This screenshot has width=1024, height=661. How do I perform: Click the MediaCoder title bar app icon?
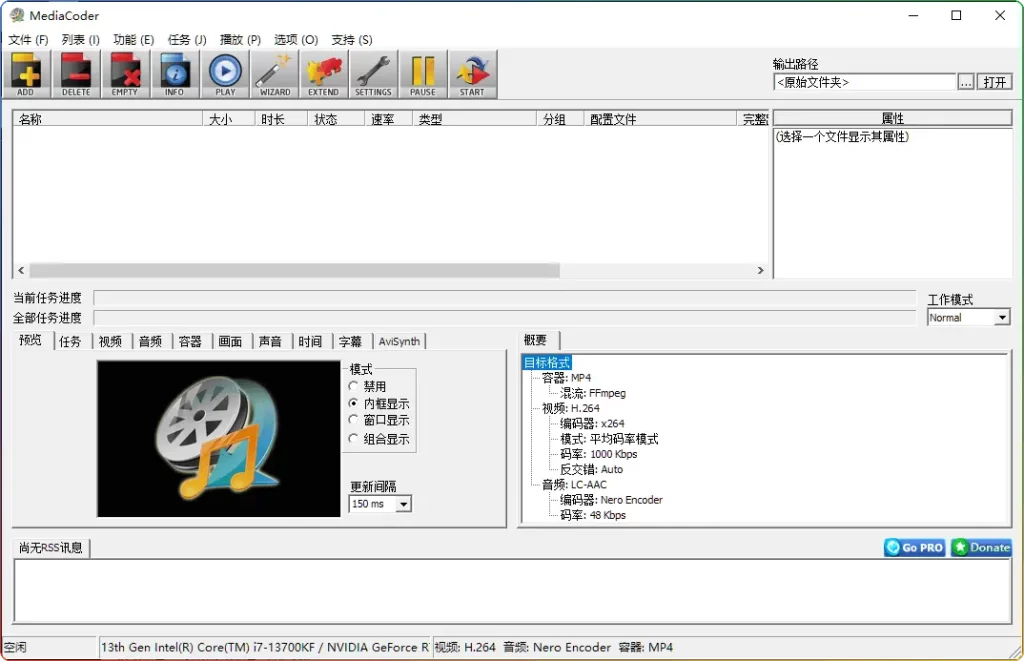[17, 15]
